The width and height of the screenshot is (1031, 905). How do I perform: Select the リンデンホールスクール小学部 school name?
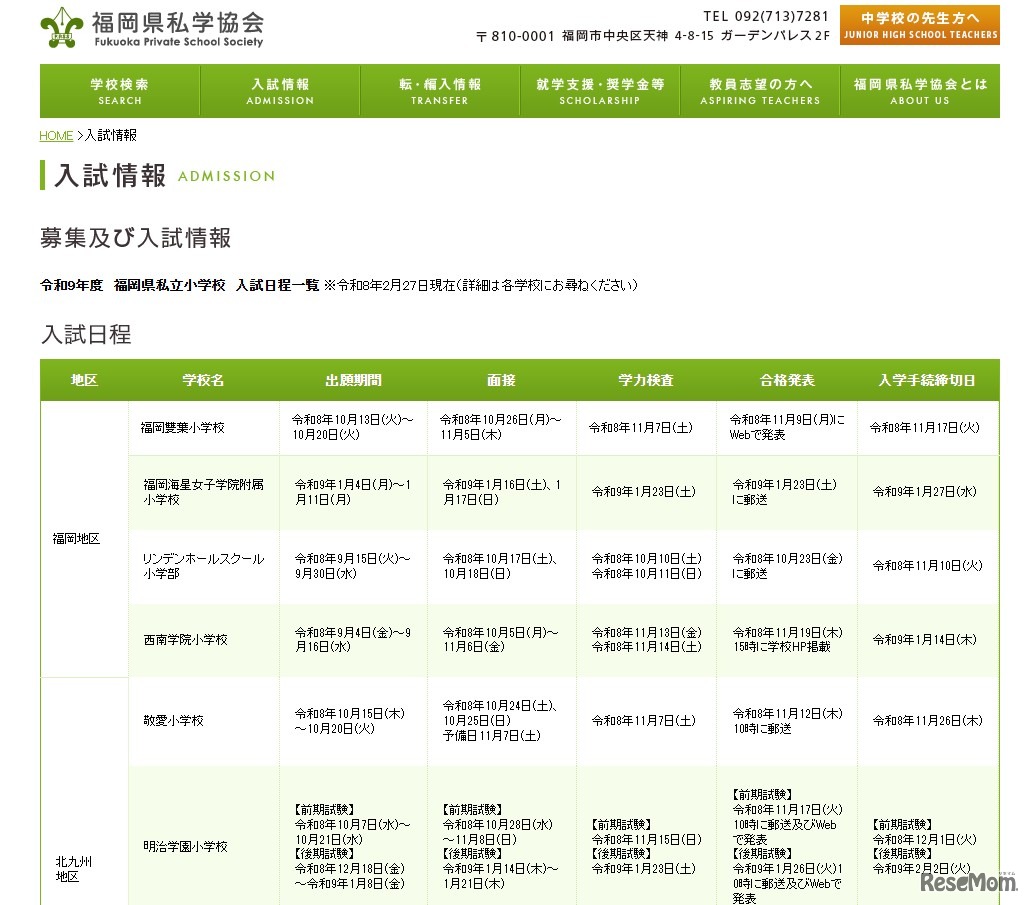coord(203,566)
